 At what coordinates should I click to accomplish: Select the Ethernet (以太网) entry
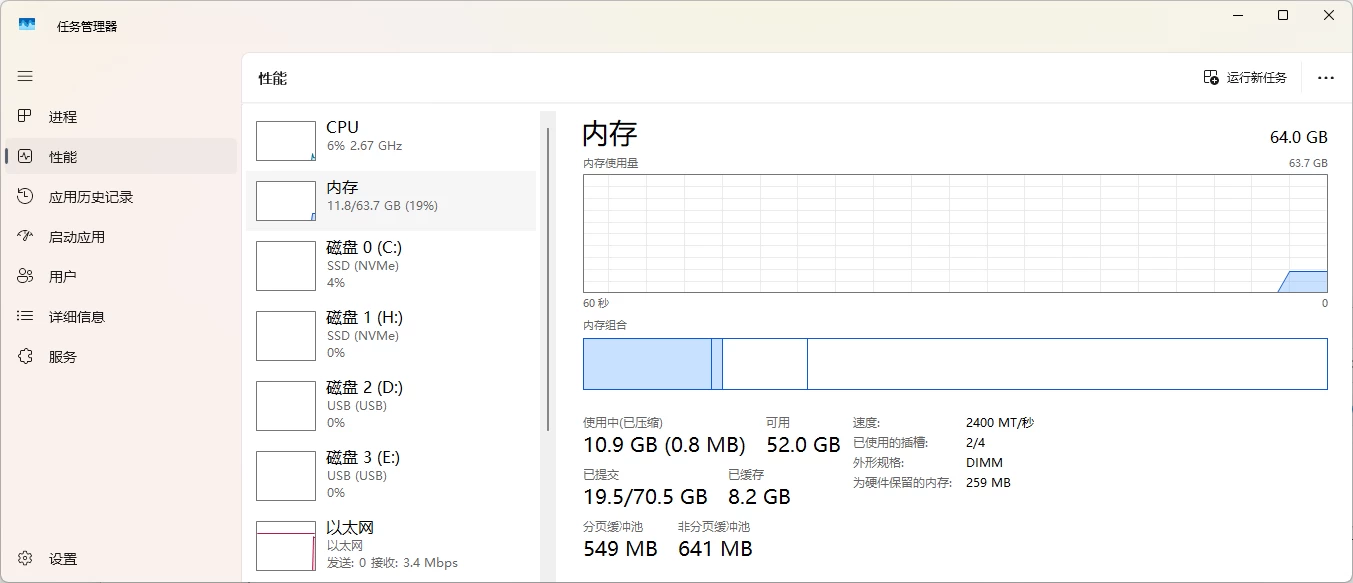[390, 545]
